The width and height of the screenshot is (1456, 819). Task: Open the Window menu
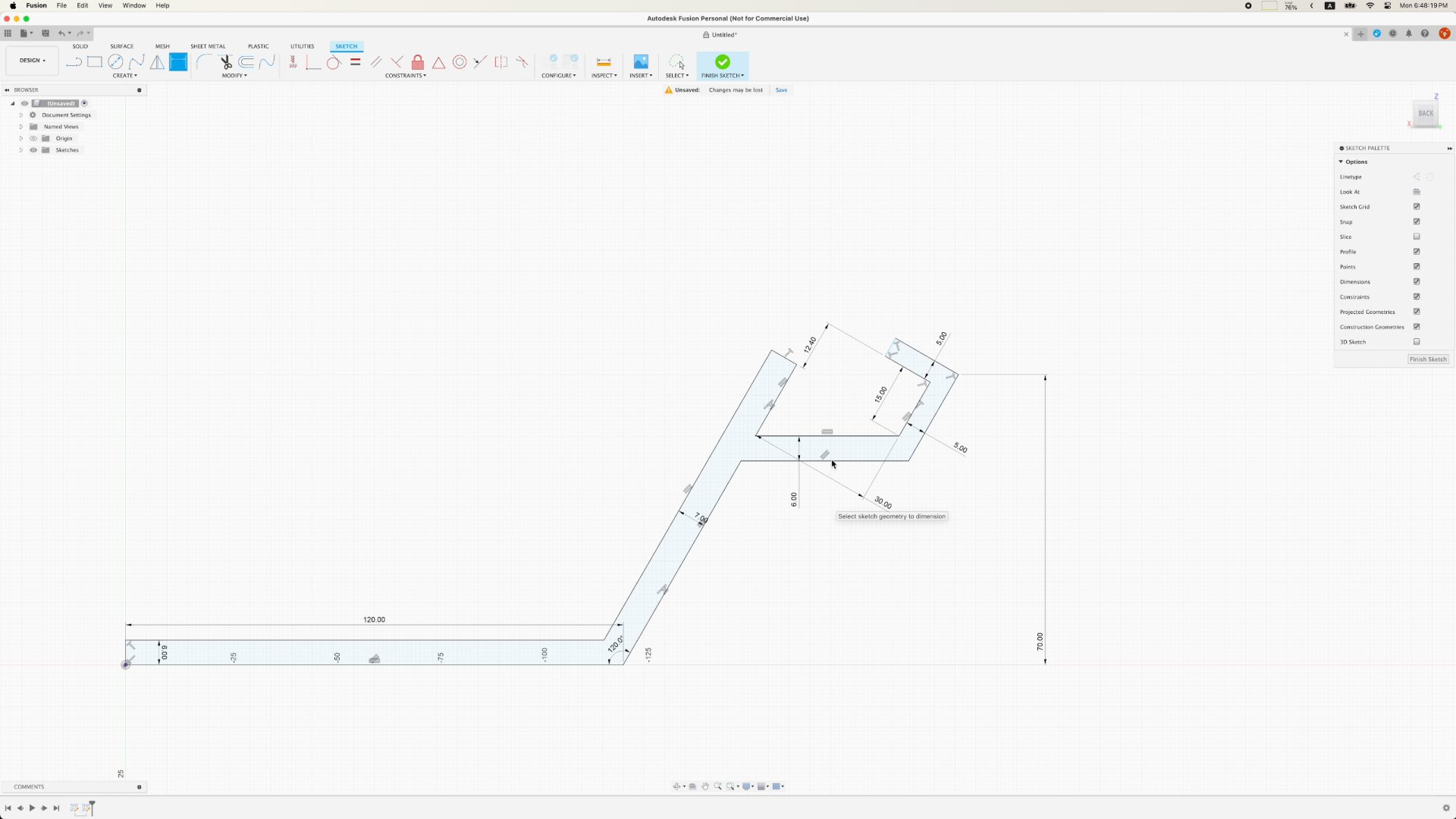(x=134, y=5)
